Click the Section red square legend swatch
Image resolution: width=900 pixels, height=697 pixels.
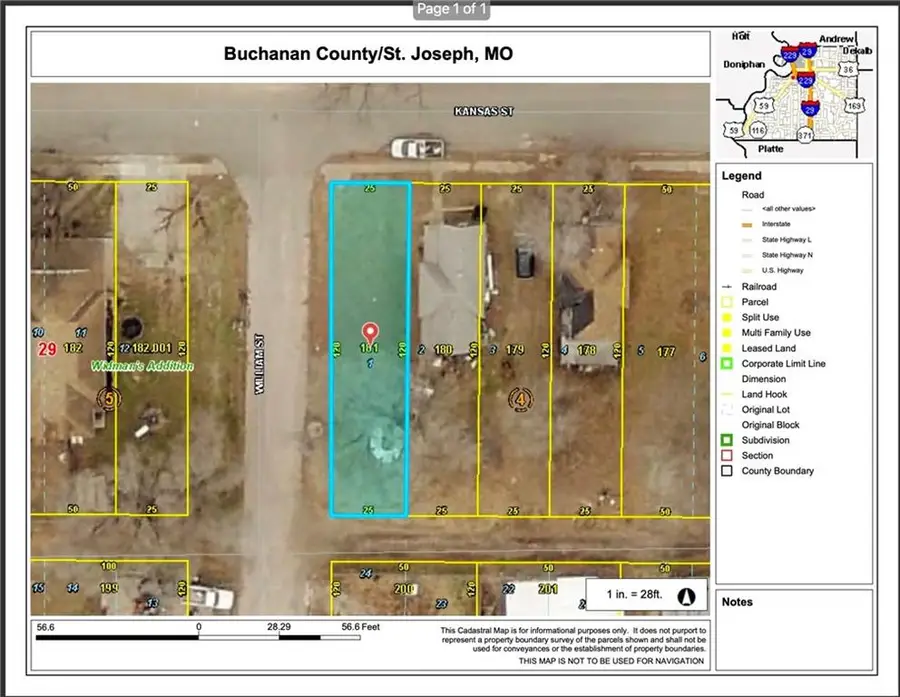click(725, 456)
